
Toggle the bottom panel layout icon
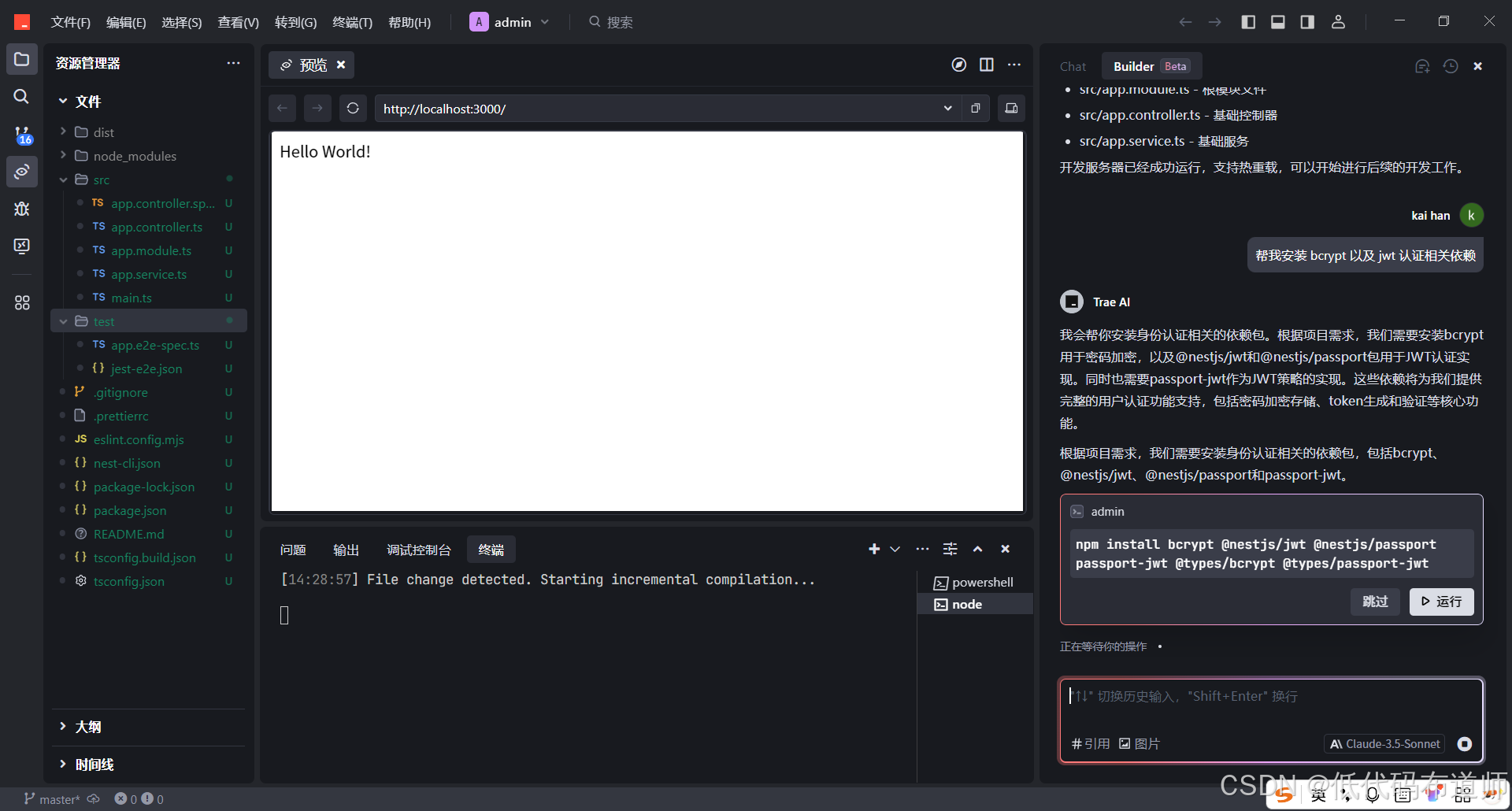1278,22
